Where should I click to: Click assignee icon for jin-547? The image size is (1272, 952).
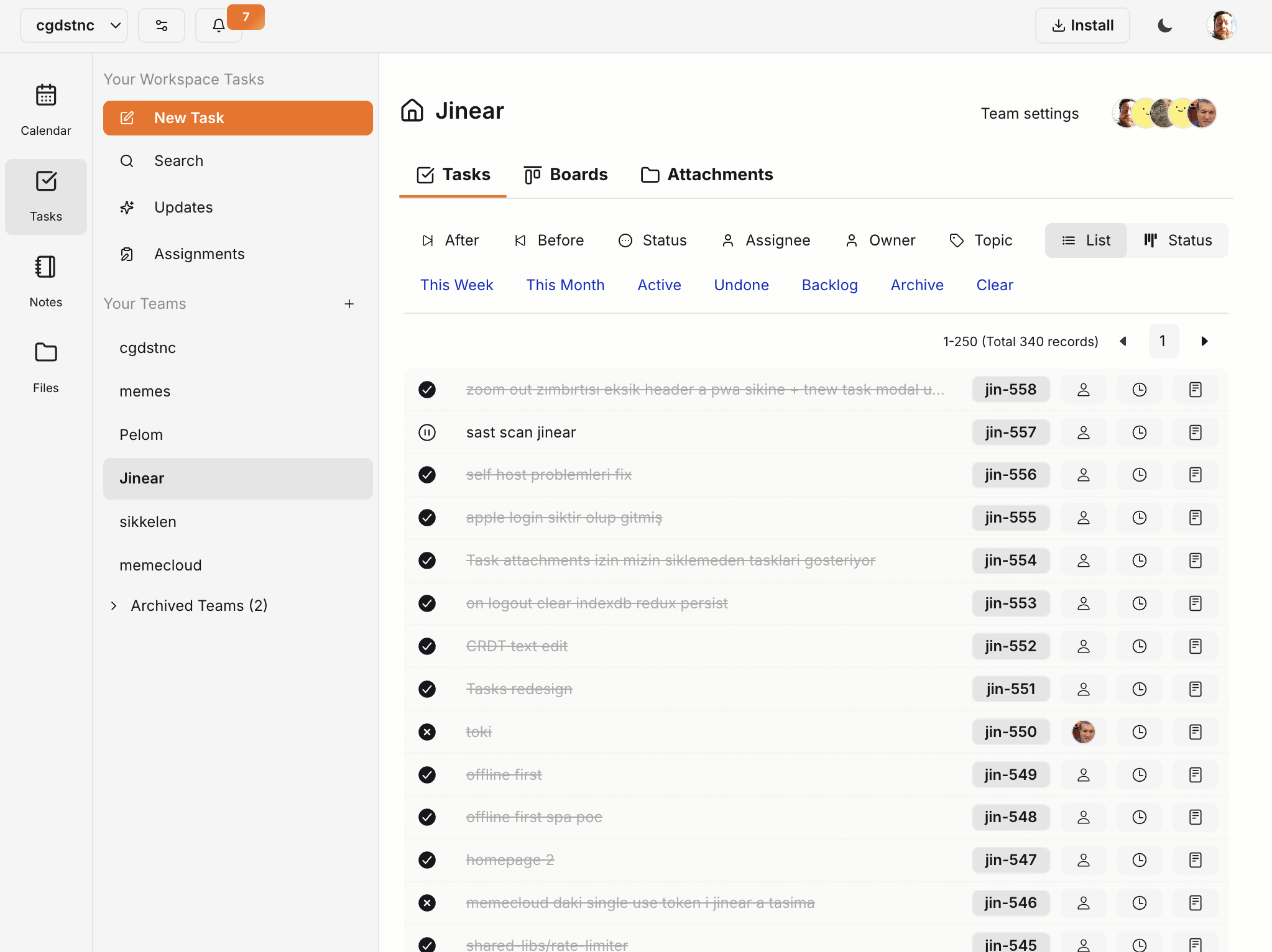pyautogui.click(x=1084, y=860)
